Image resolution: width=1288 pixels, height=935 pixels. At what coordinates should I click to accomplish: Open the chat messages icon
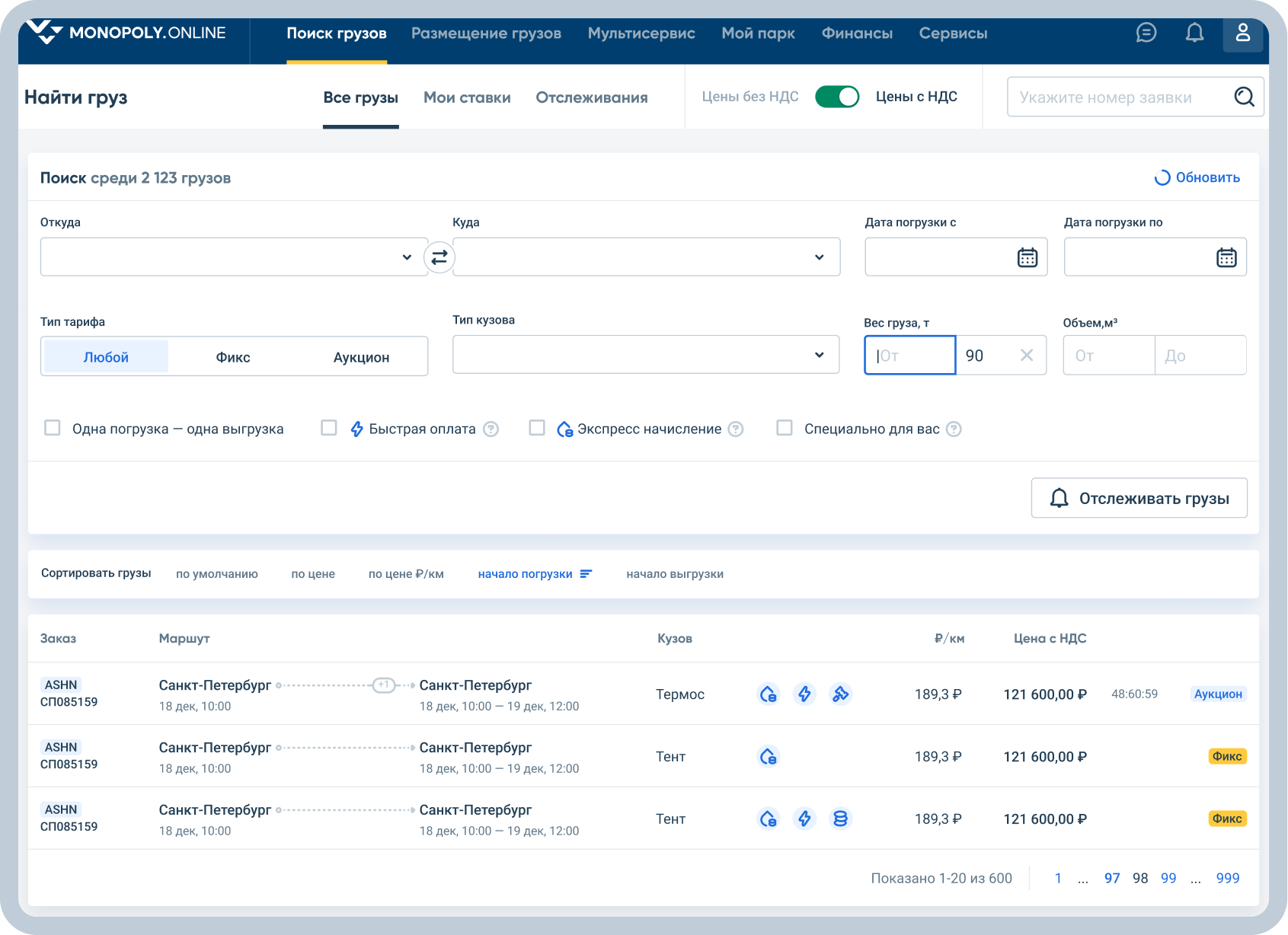coord(1146,33)
